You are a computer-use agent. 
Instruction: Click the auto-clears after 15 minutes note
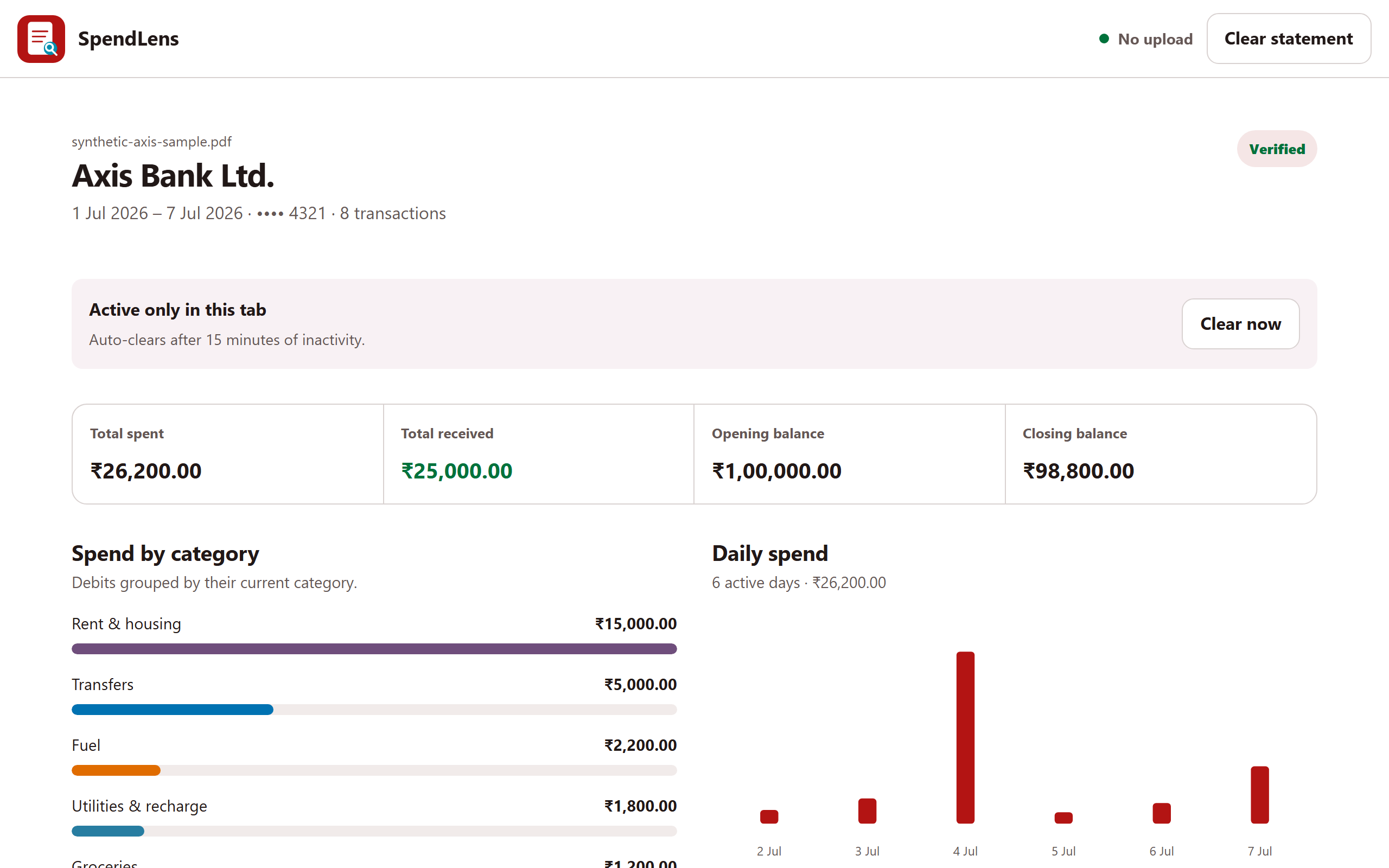click(x=227, y=340)
